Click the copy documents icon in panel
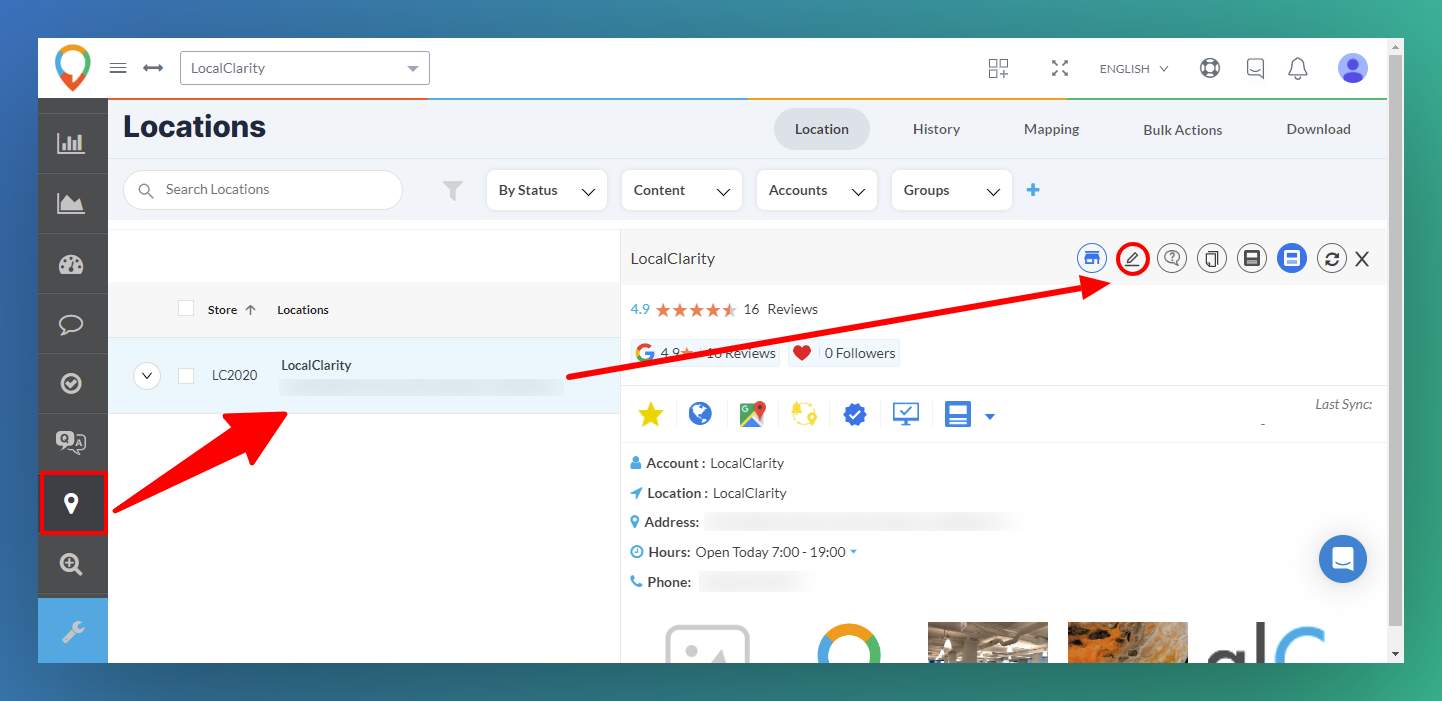The height and width of the screenshot is (701, 1442). [1212, 259]
